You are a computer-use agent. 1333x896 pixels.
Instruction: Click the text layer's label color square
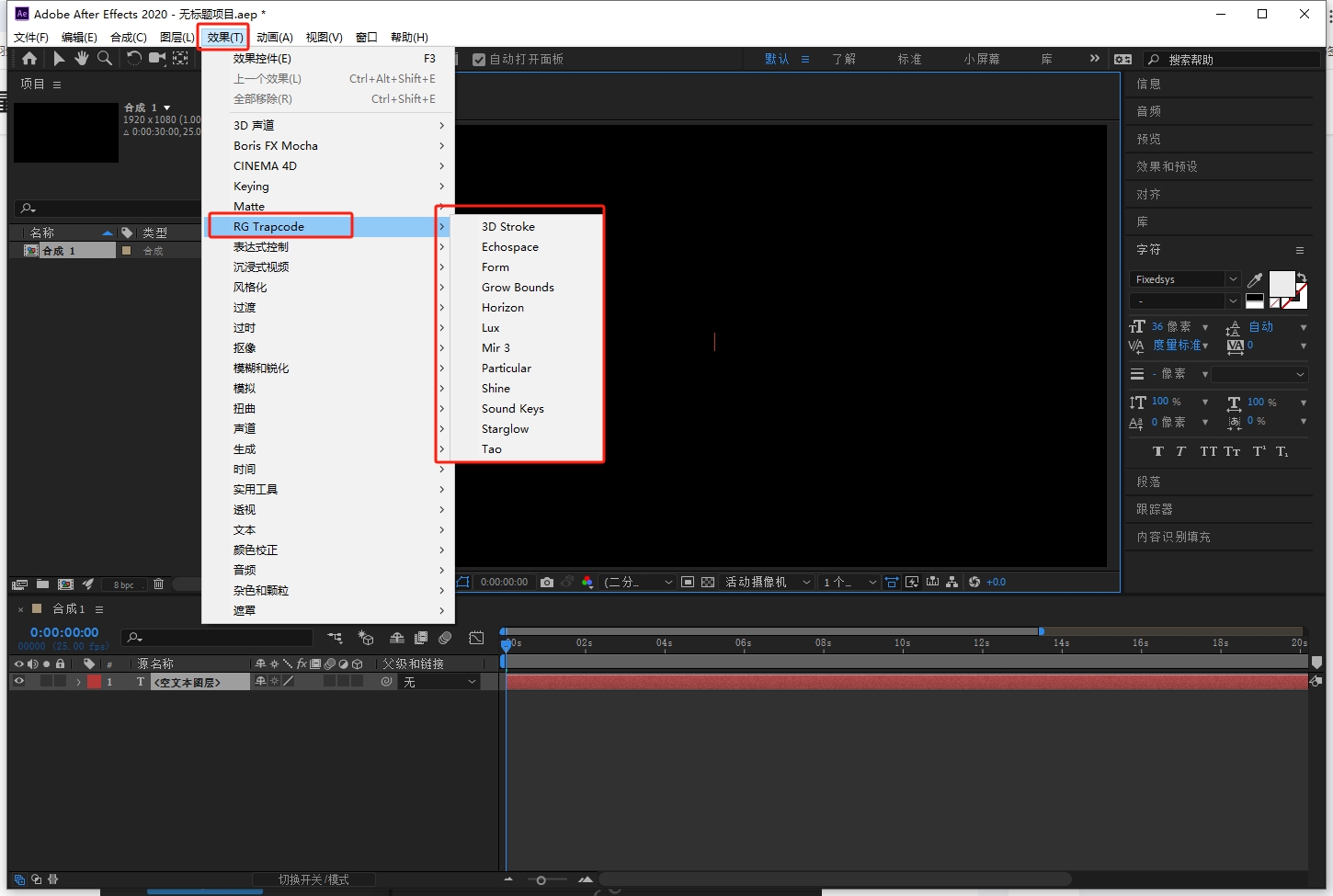(94, 682)
